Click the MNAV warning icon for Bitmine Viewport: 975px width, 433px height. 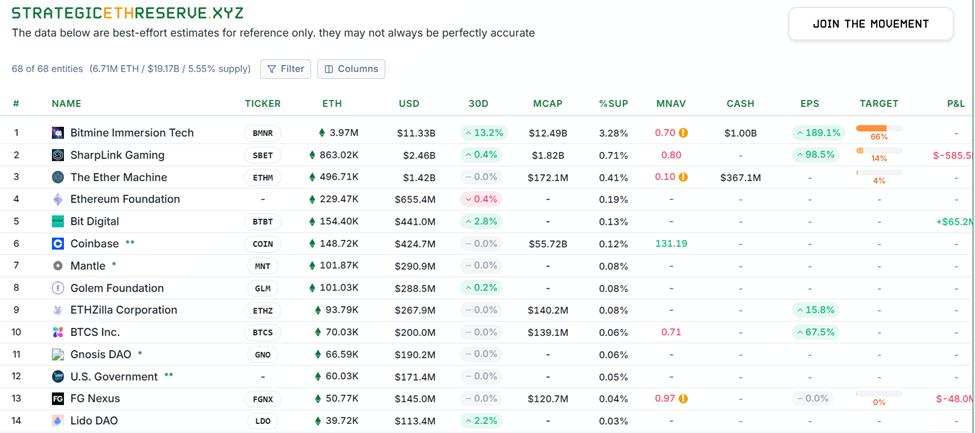coord(684,133)
